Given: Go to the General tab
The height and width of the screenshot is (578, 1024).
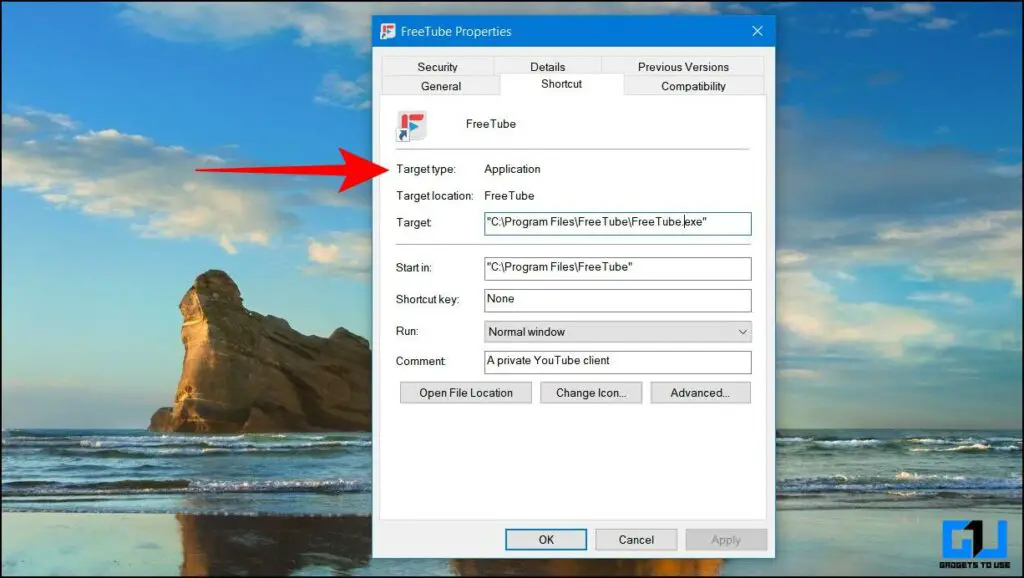Looking at the screenshot, I should point(441,86).
